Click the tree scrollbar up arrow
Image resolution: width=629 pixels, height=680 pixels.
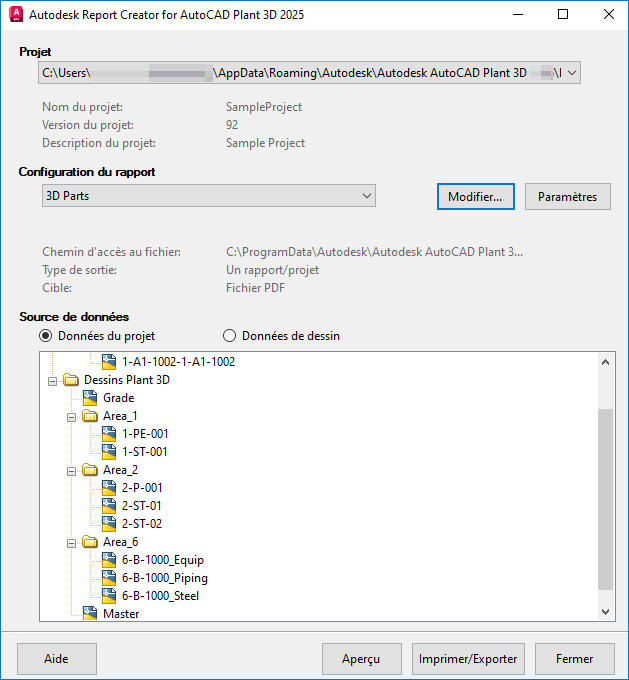pos(606,362)
